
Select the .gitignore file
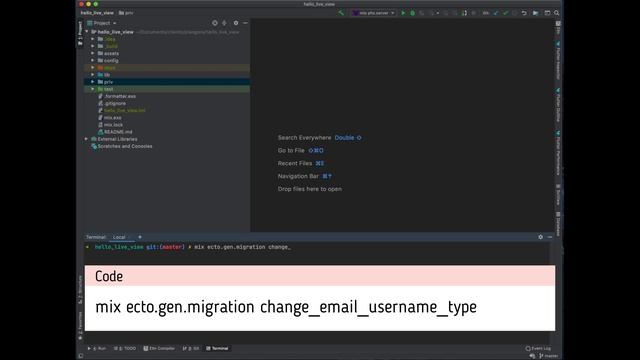tap(112, 103)
